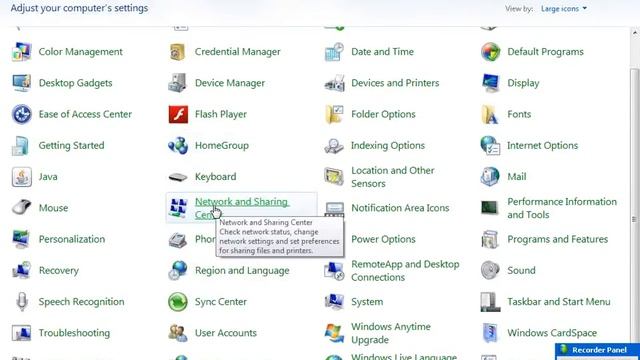The height and width of the screenshot is (360, 640).
Task: Open the Indexing Options icon
Action: click(x=334, y=145)
